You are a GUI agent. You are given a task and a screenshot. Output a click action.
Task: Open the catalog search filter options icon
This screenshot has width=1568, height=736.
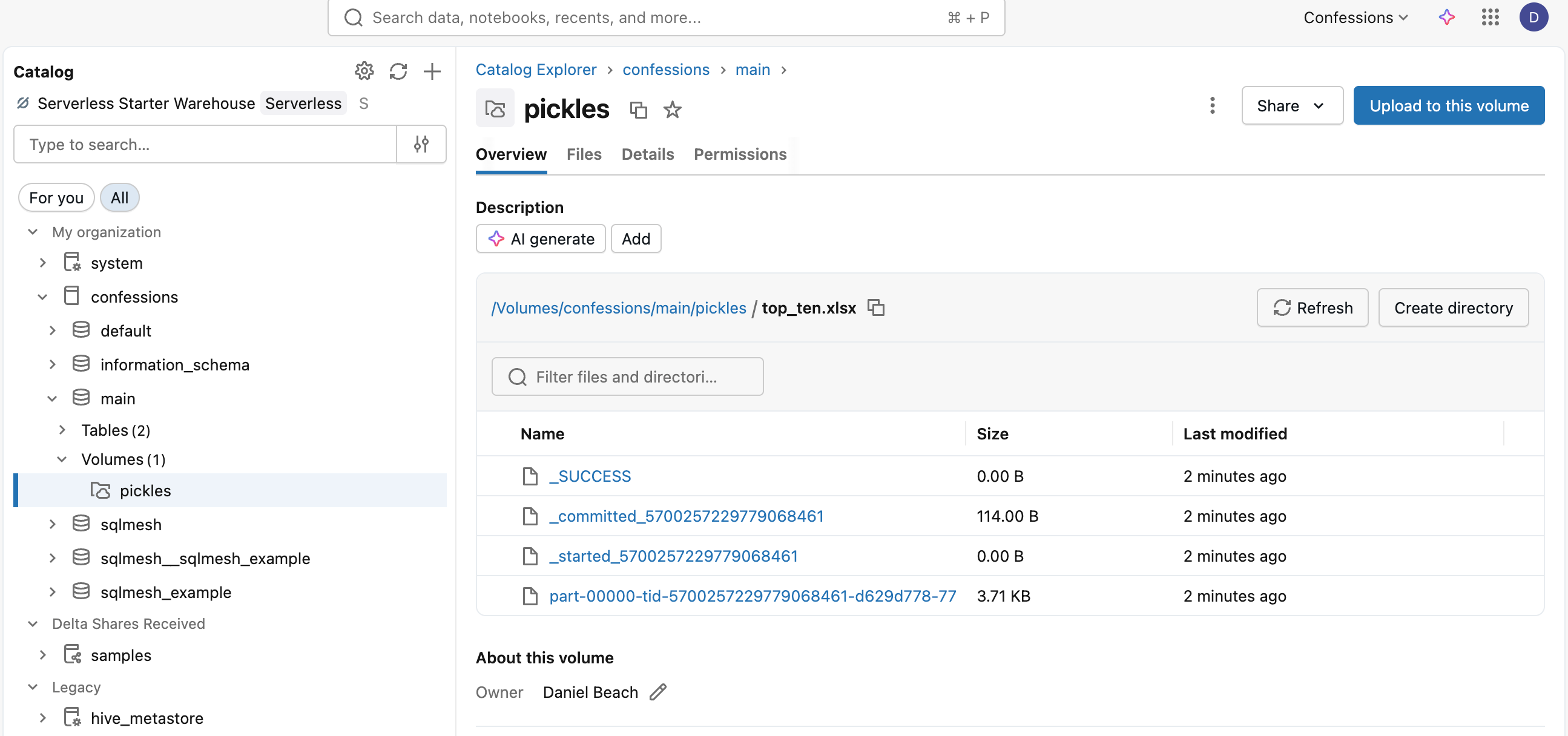coord(421,144)
